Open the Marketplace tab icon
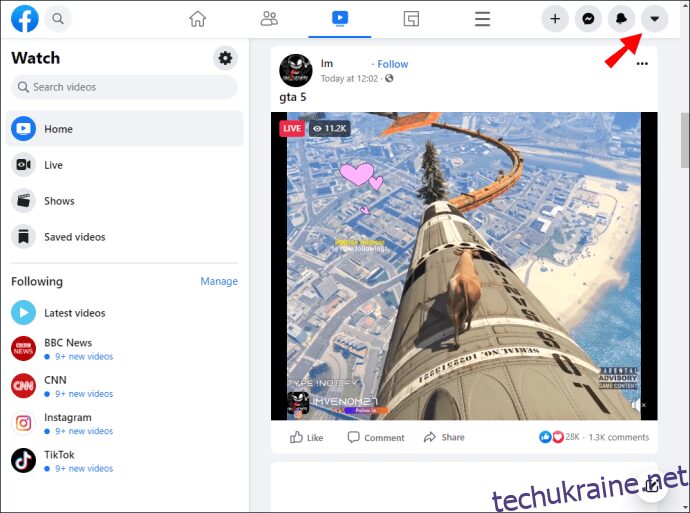Image resolution: width=690 pixels, height=513 pixels. coord(411,19)
